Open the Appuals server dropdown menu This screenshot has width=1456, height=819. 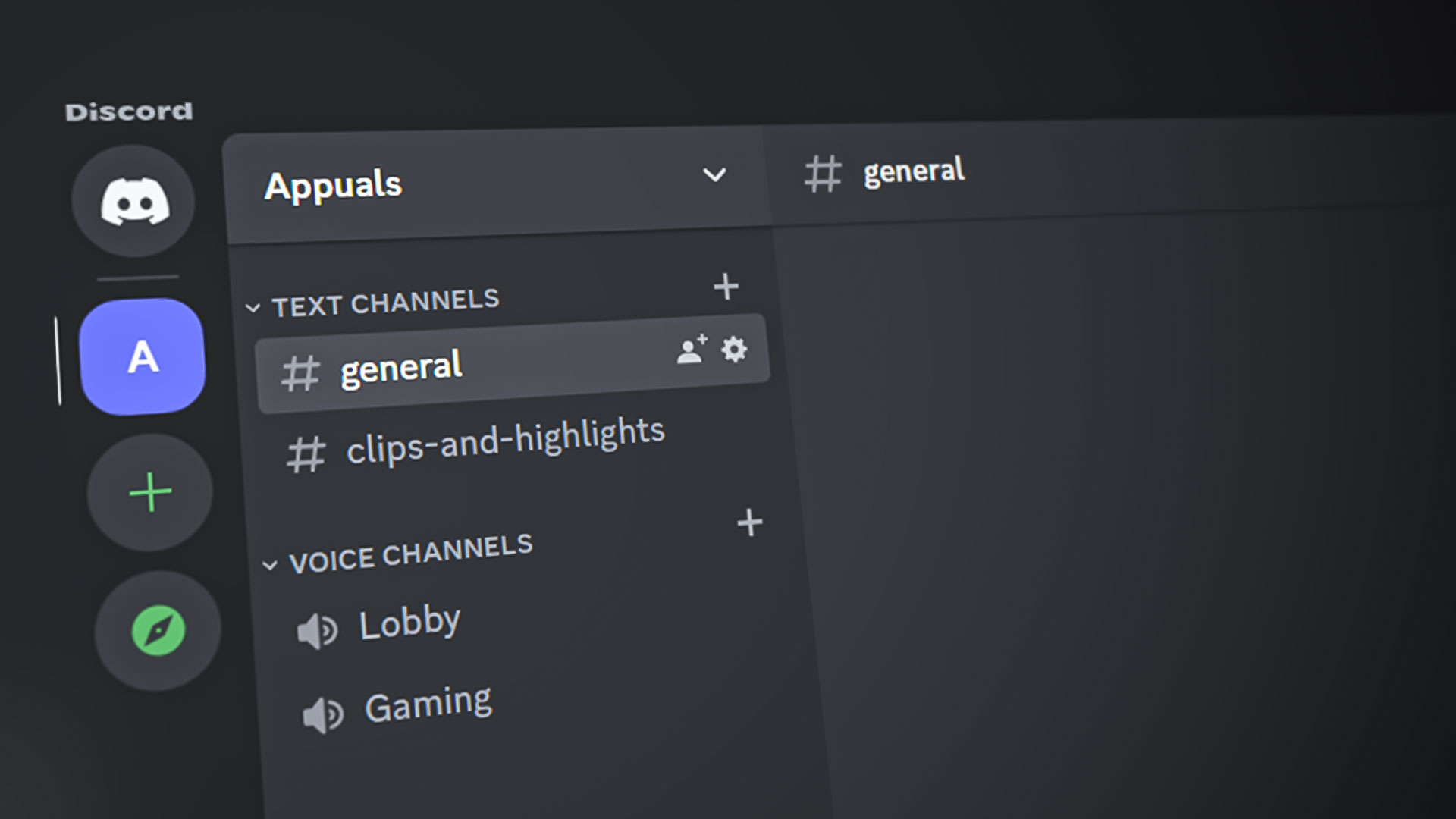pyautogui.click(x=714, y=177)
